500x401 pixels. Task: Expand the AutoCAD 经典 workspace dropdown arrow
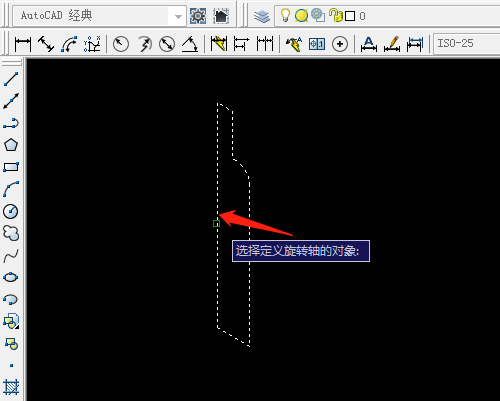(178, 16)
